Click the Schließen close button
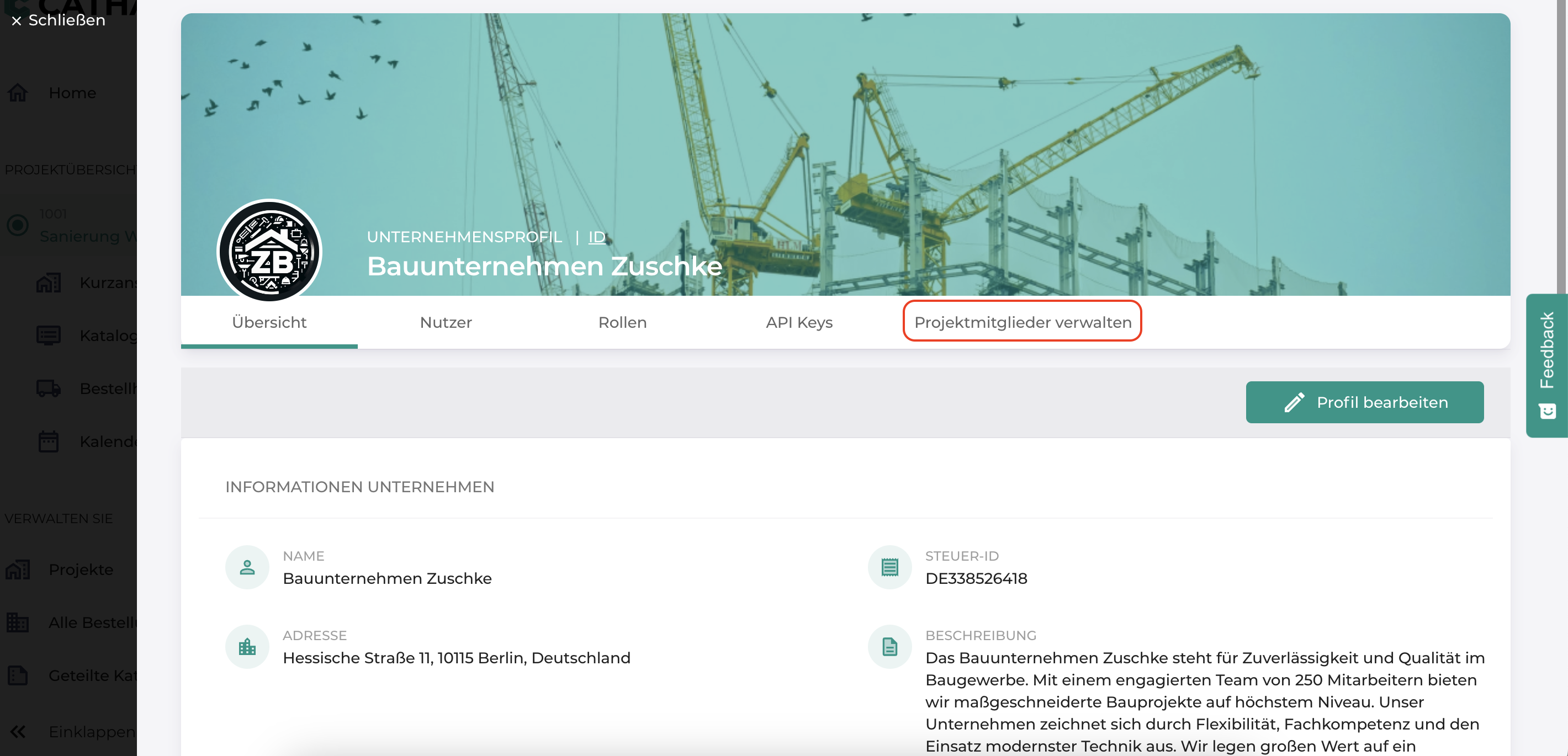 [x=59, y=20]
